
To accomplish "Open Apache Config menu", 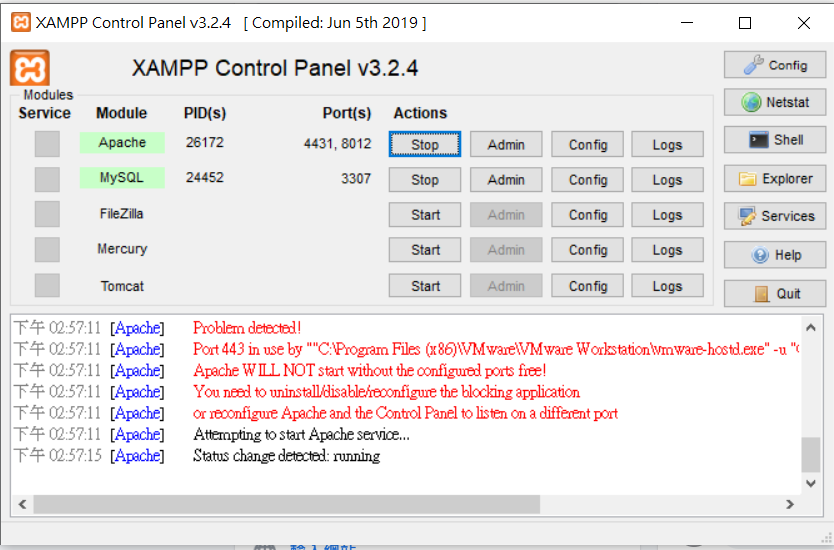I will (x=588, y=144).
